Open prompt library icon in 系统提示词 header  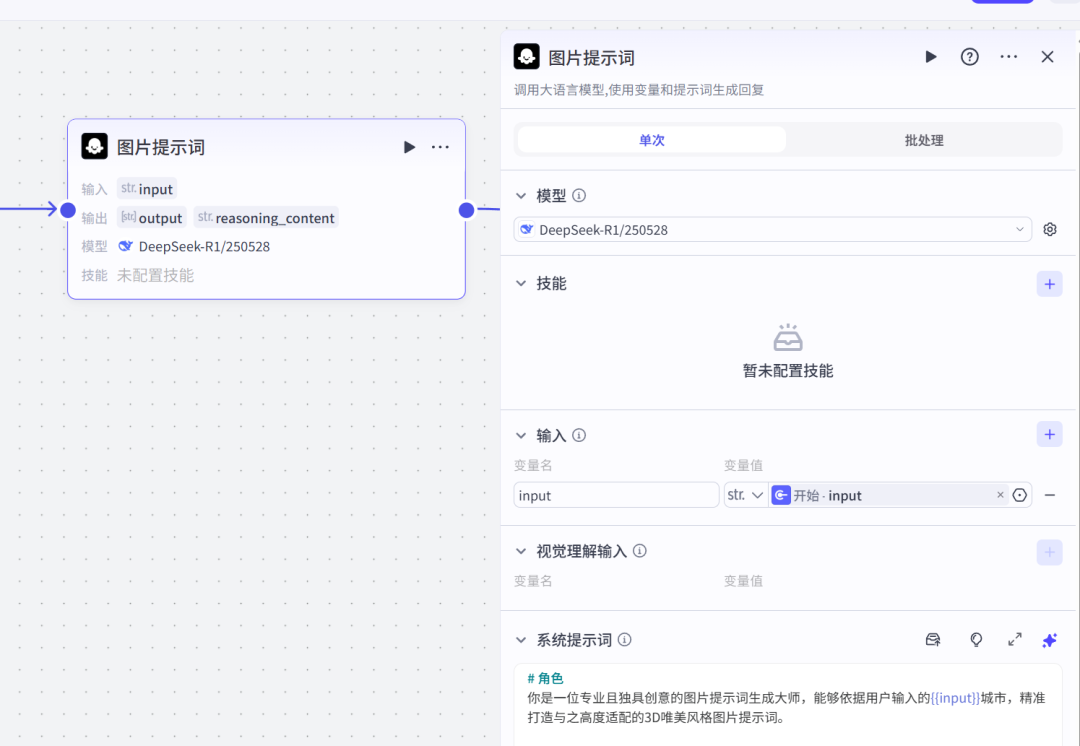click(x=933, y=640)
